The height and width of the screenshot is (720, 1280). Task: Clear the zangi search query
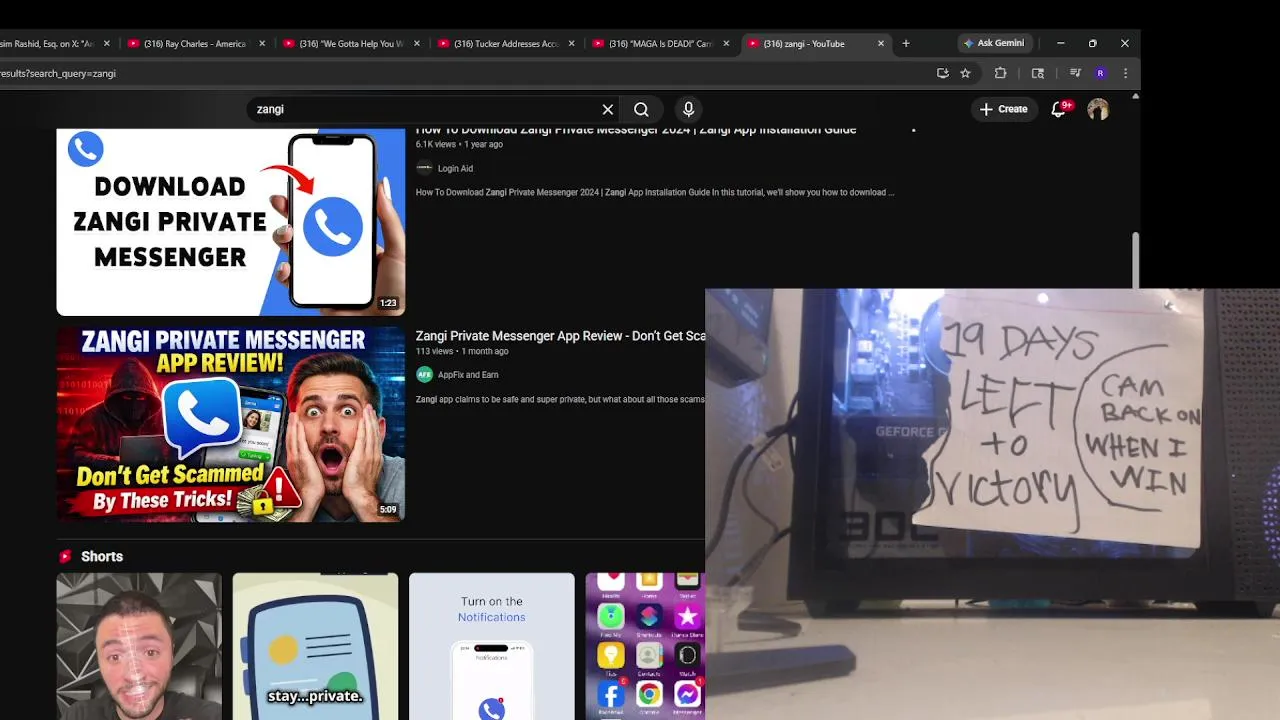pyautogui.click(x=607, y=109)
